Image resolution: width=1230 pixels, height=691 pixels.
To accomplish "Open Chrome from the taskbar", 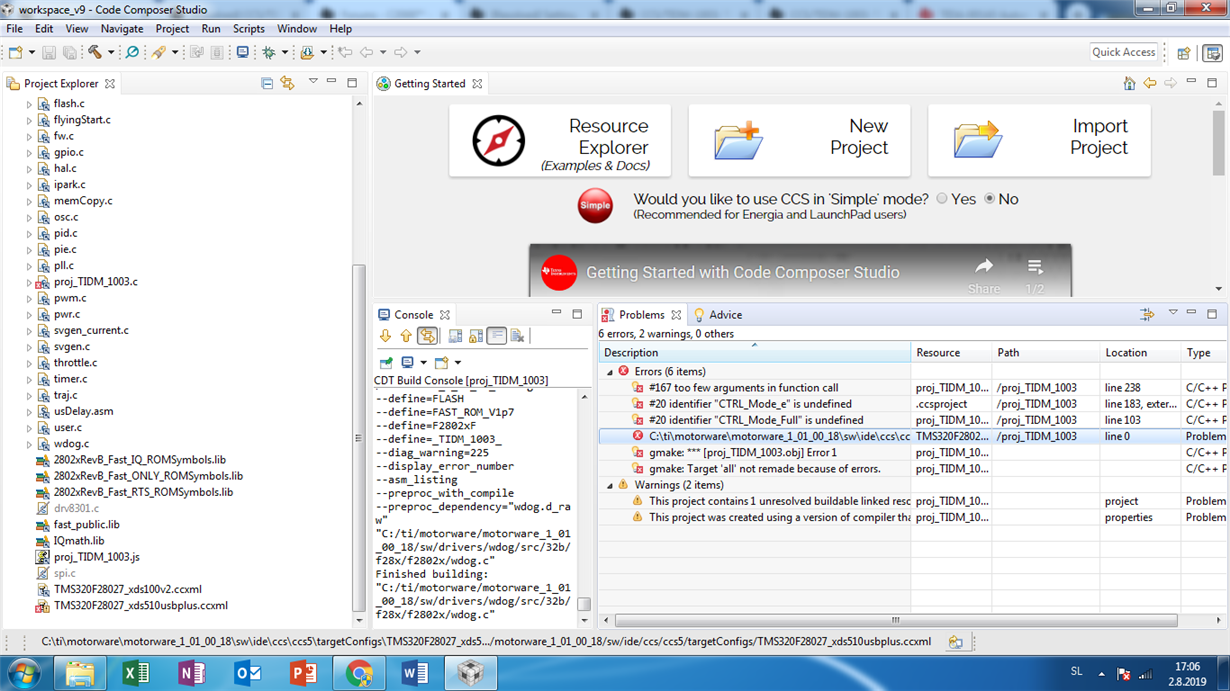I will (359, 674).
